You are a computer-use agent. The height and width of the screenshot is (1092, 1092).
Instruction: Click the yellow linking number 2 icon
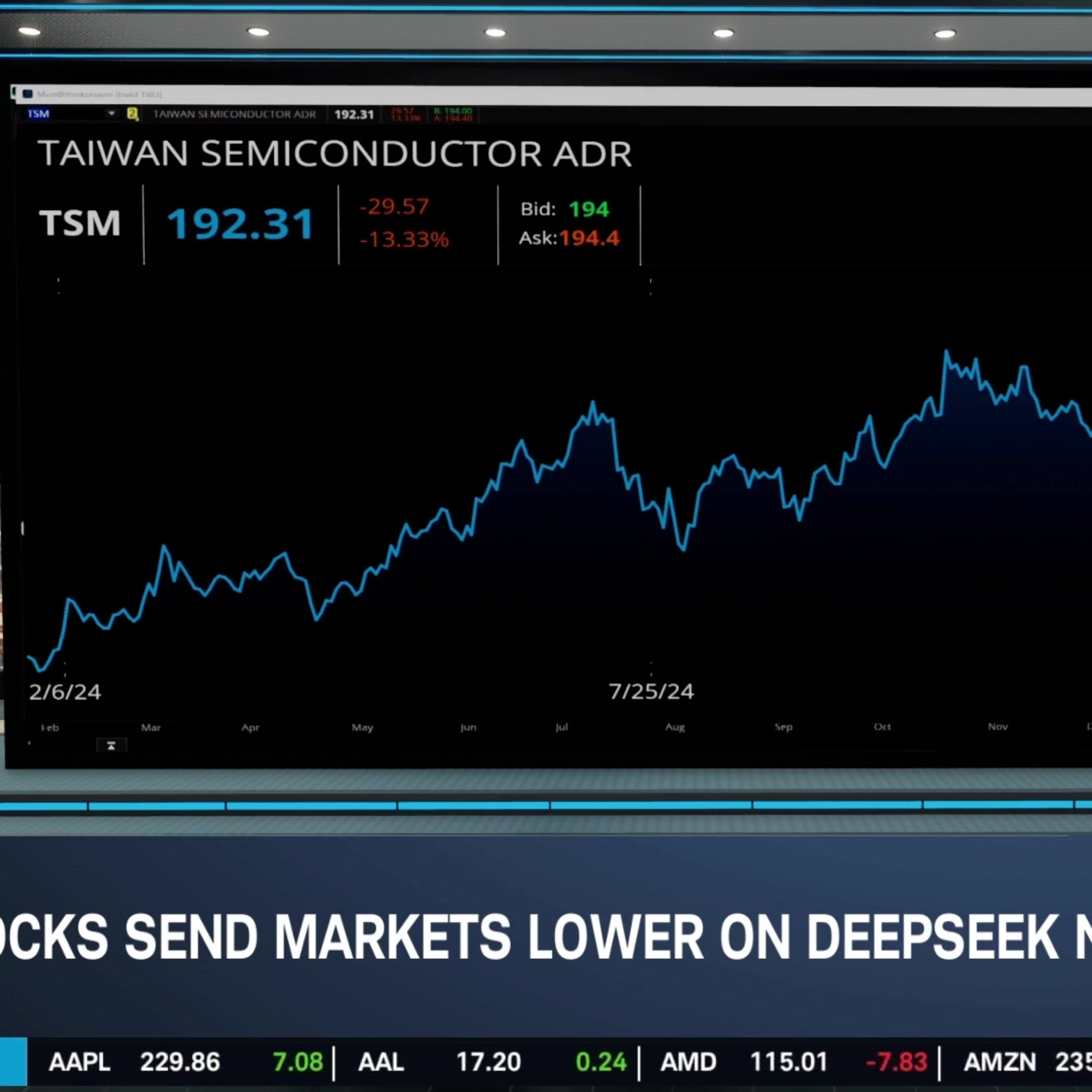click(x=132, y=114)
